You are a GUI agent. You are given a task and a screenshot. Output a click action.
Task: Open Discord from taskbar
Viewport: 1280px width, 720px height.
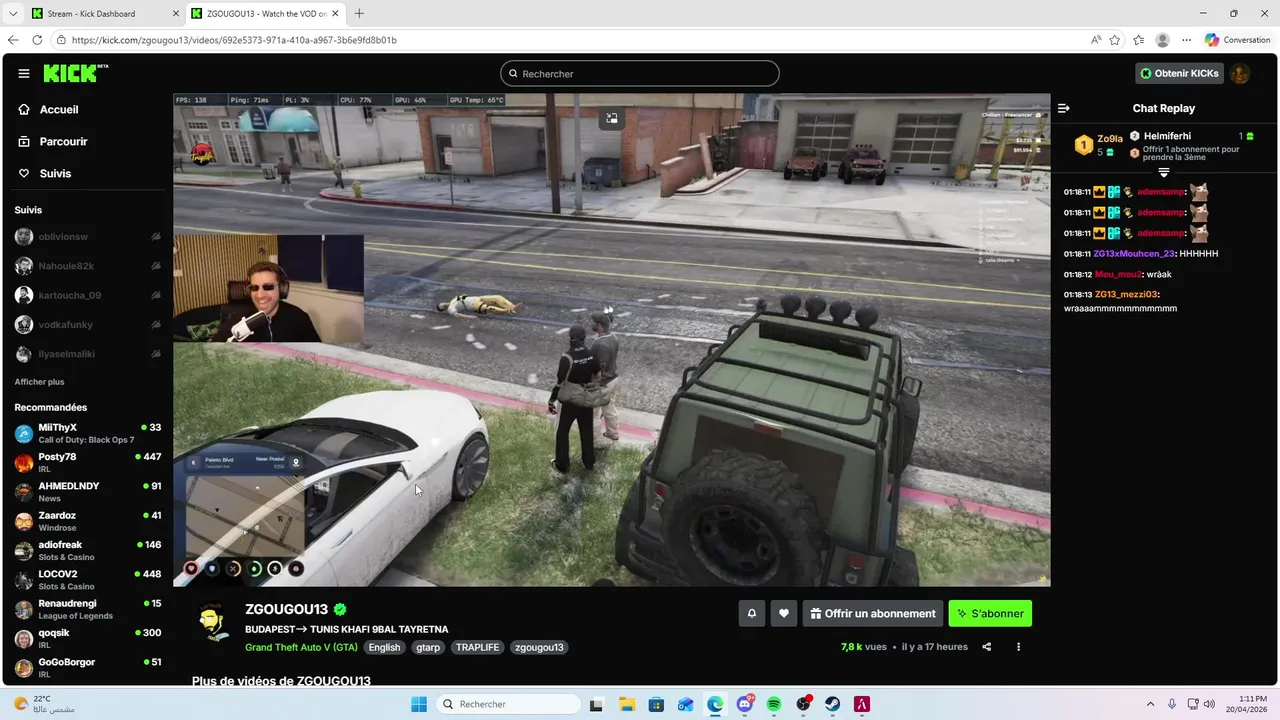745,704
